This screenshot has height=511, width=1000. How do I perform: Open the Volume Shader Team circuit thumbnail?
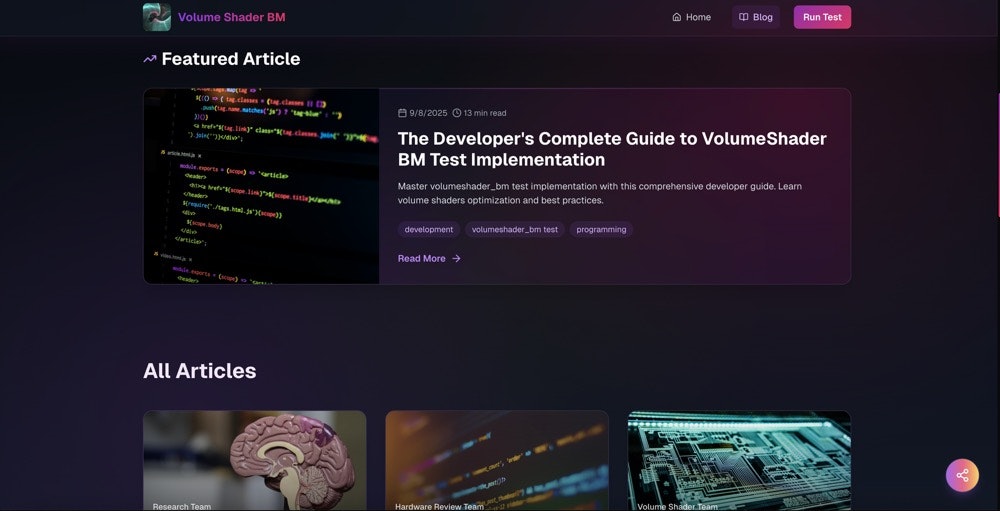pos(739,461)
